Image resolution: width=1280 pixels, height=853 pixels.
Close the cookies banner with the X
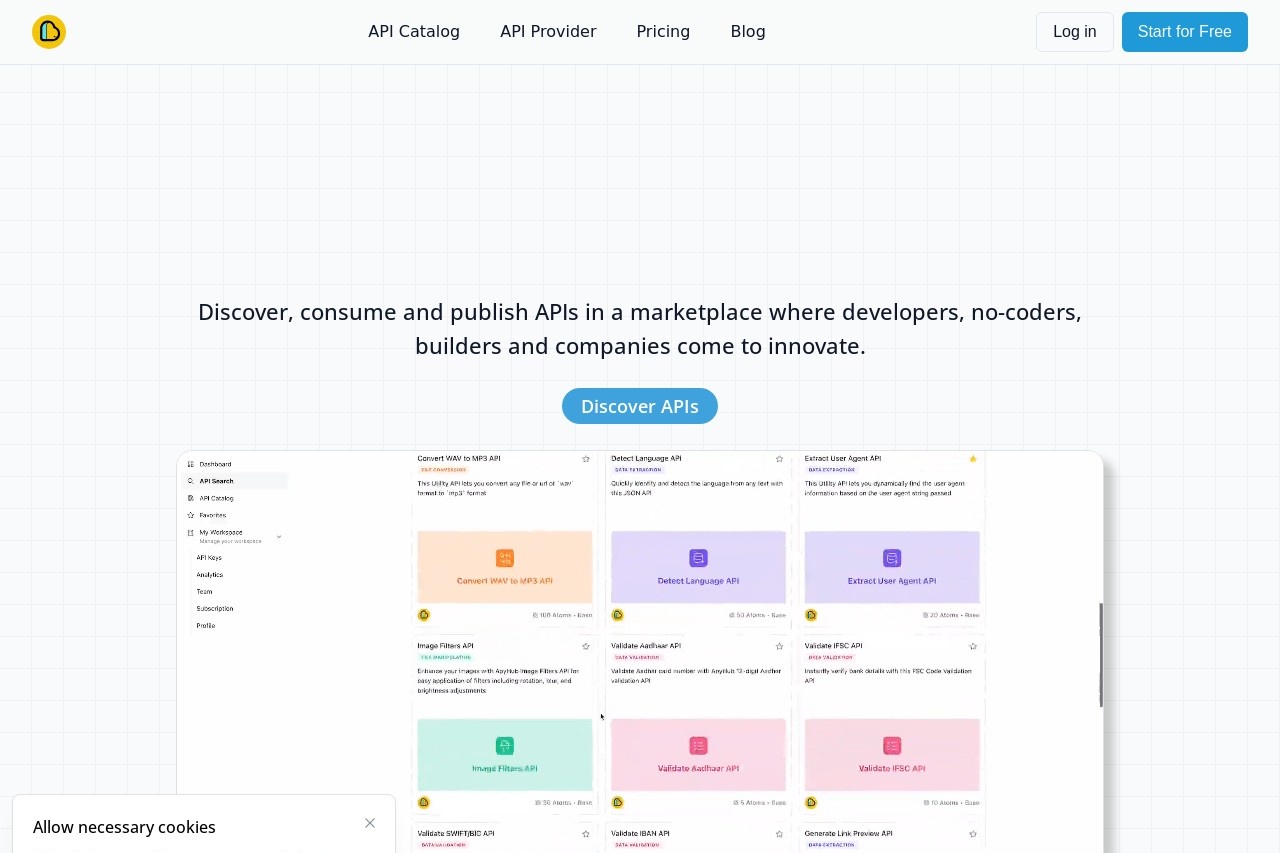(370, 823)
